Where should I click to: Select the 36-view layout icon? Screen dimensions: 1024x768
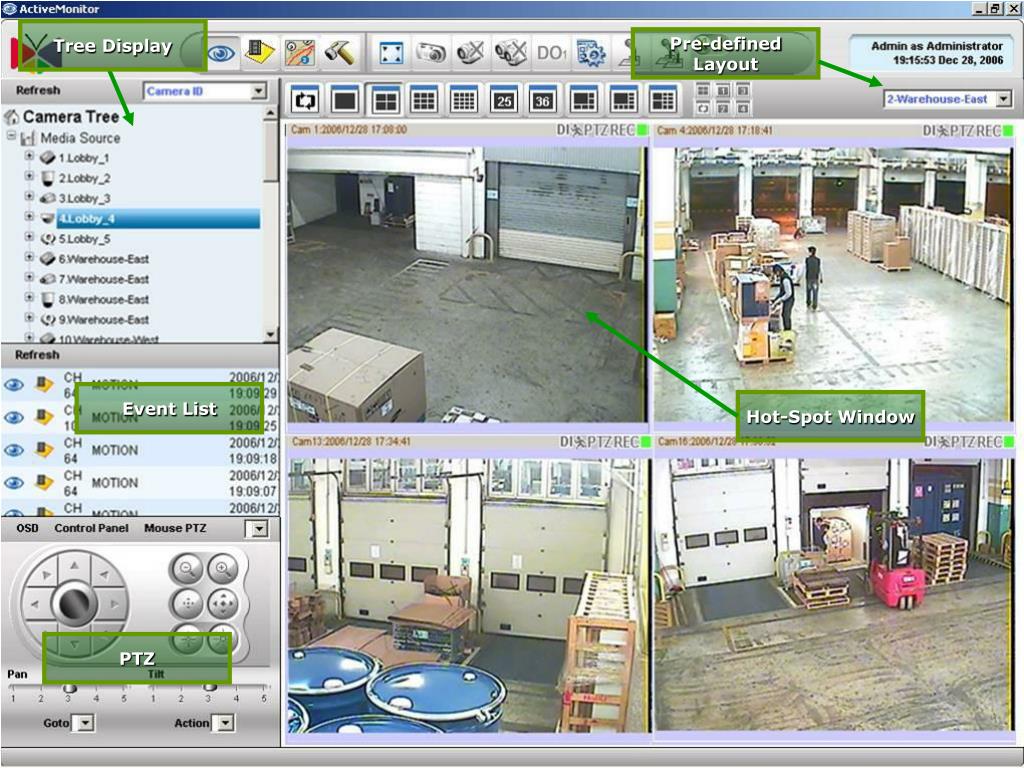[543, 100]
